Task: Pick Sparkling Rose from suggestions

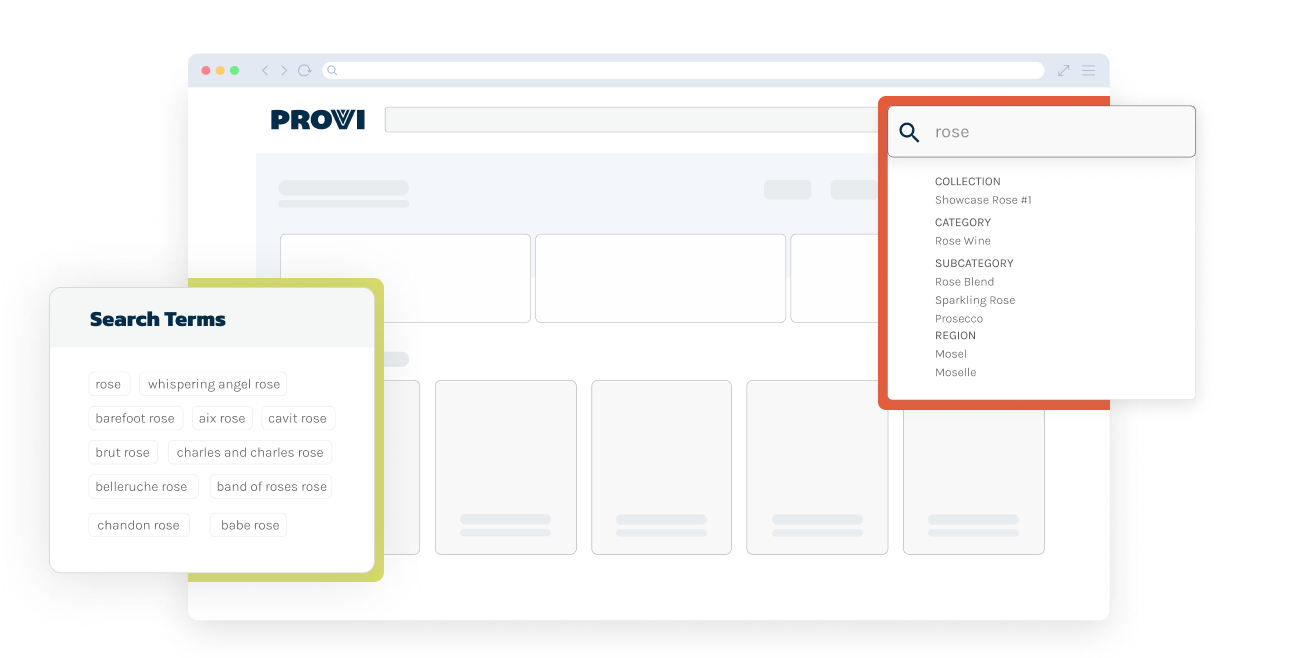Action: tap(974, 300)
